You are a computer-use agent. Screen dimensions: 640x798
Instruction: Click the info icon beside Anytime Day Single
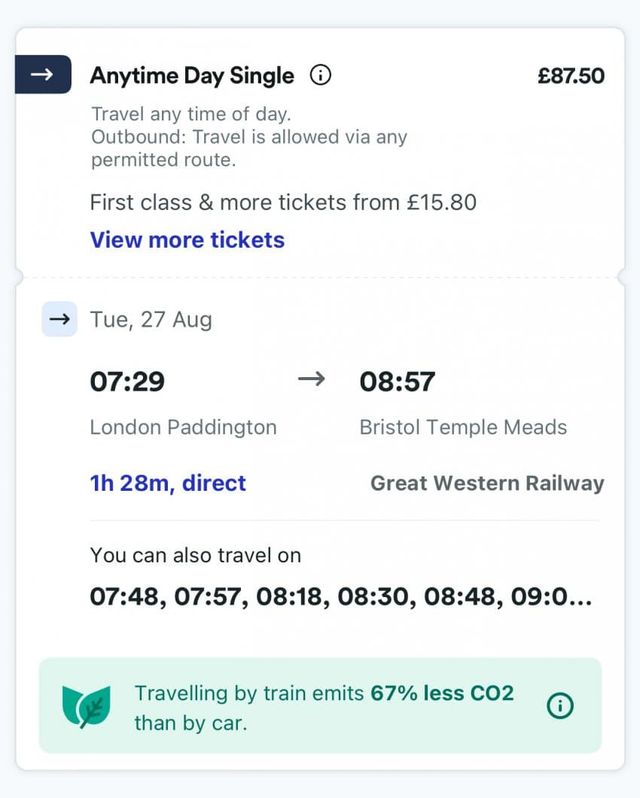pos(320,75)
